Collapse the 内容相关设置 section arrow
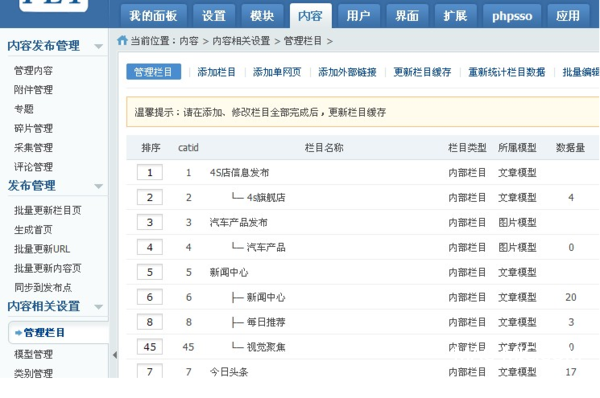 99,307
